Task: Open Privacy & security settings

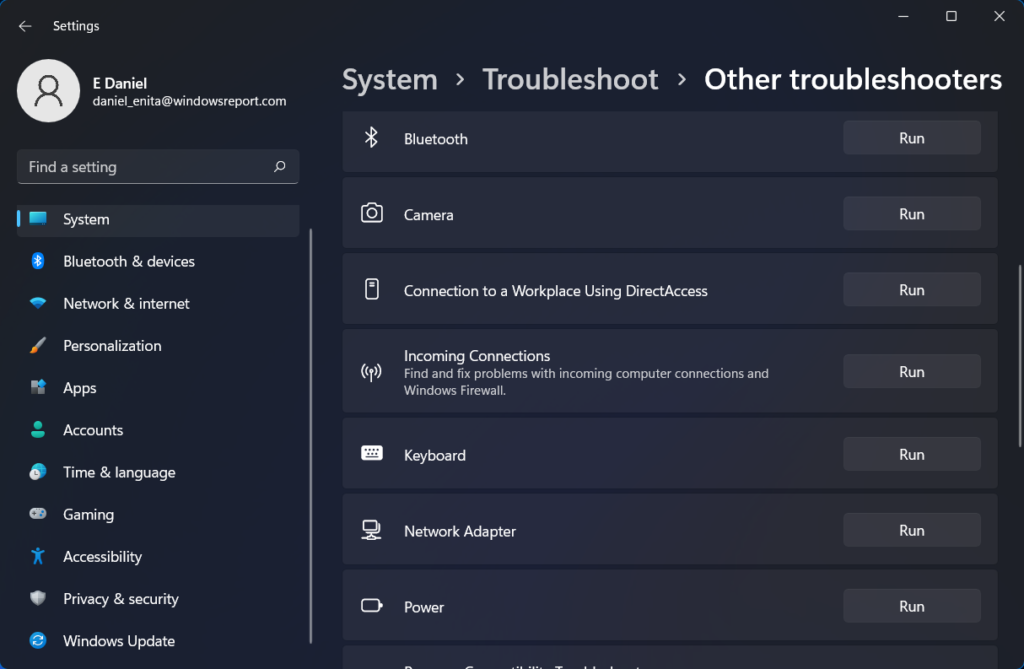Action: pos(158,598)
